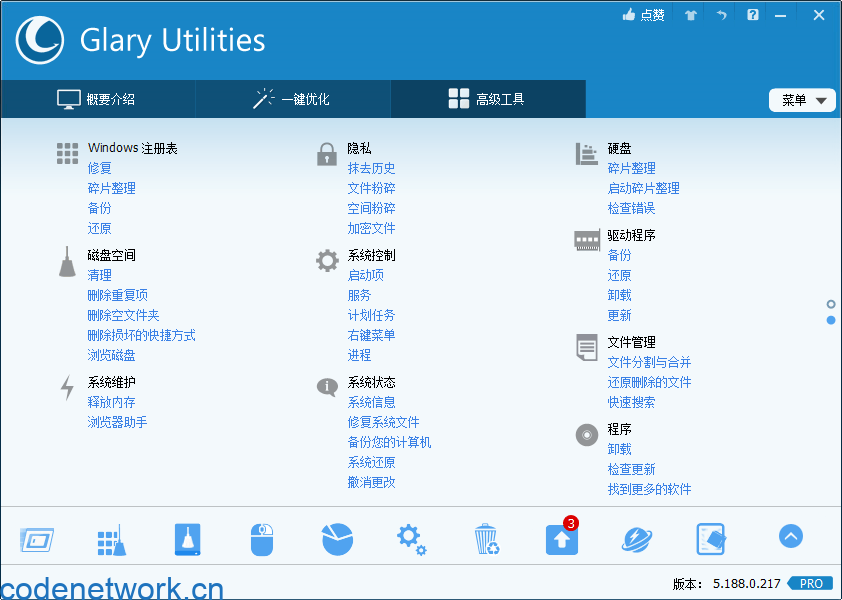
Task: Switch to the 概要介绍 tab
Action: point(98,99)
